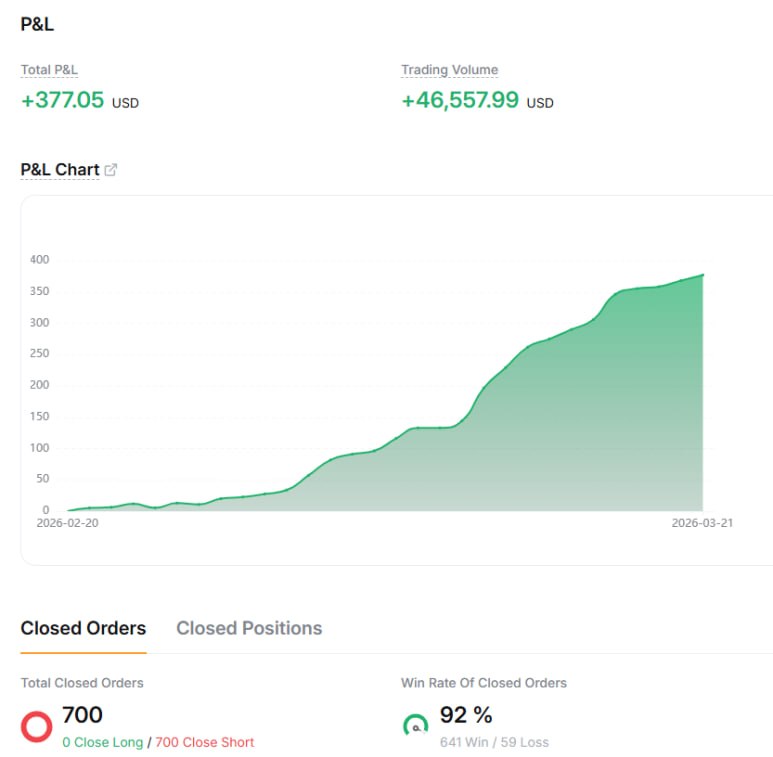Switch to the Closed Positions tab
This screenshot has height=757, width=773.
click(x=249, y=628)
